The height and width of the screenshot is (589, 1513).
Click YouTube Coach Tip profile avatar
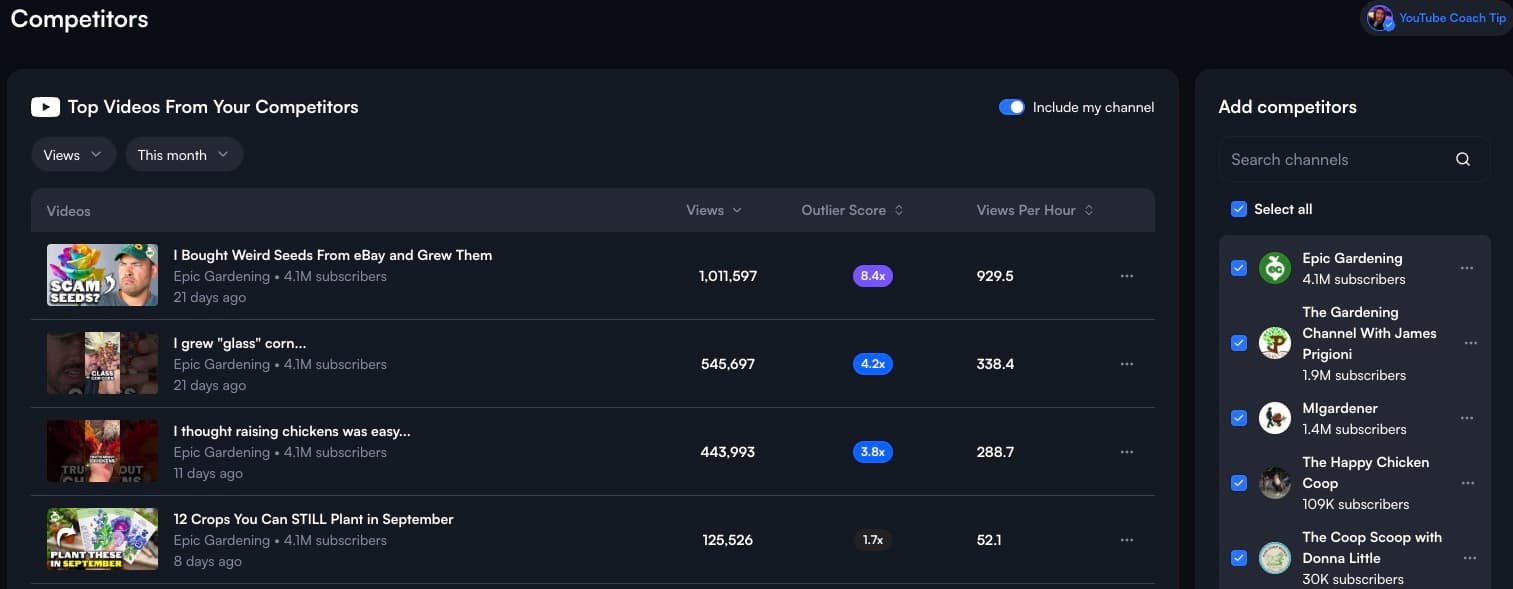click(x=1380, y=18)
